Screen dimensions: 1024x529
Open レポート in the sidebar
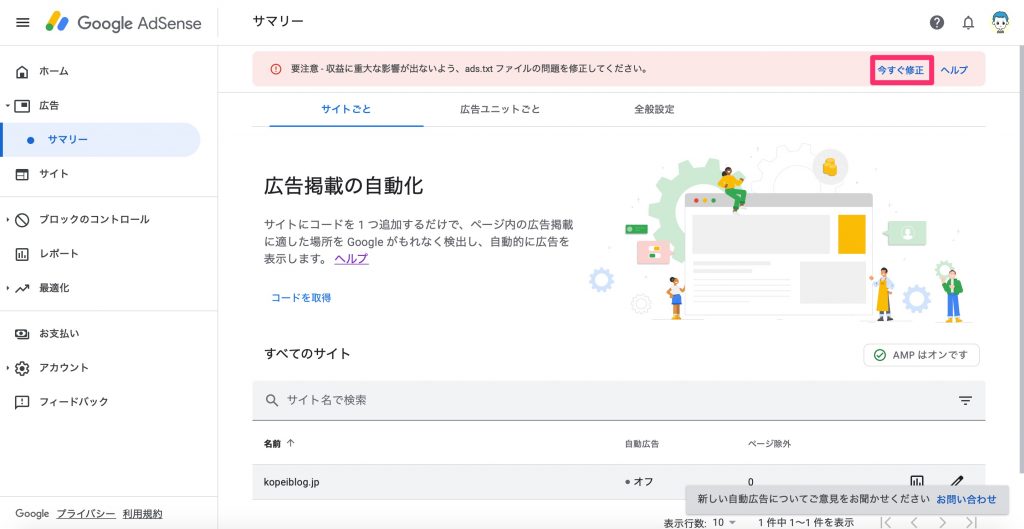point(58,253)
